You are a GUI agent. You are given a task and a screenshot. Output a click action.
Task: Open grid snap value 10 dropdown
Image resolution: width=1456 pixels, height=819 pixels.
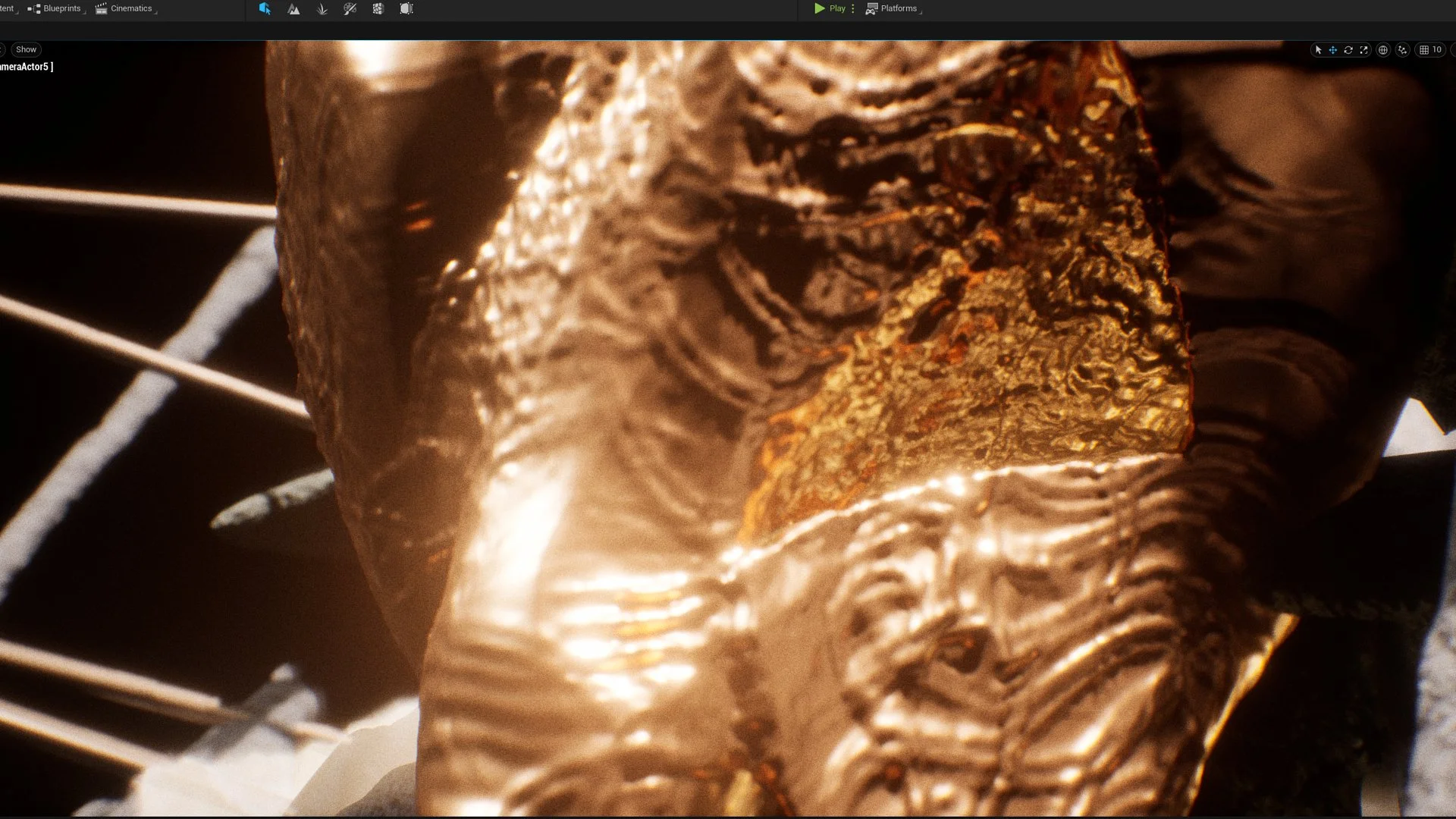pyautogui.click(x=1437, y=50)
